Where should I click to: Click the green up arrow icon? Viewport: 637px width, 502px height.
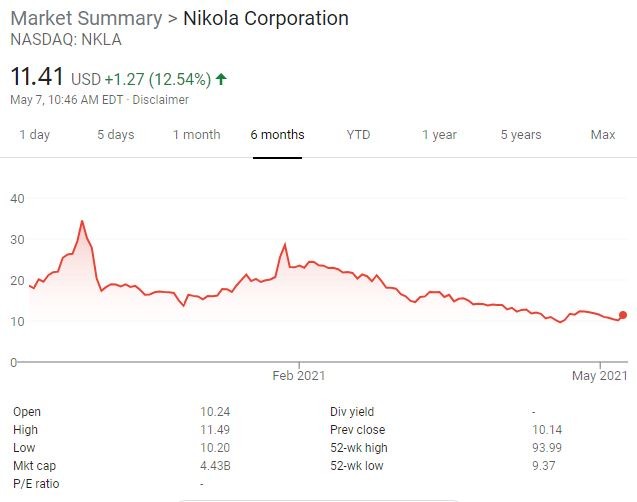pyautogui.click(x=220, y=78)
